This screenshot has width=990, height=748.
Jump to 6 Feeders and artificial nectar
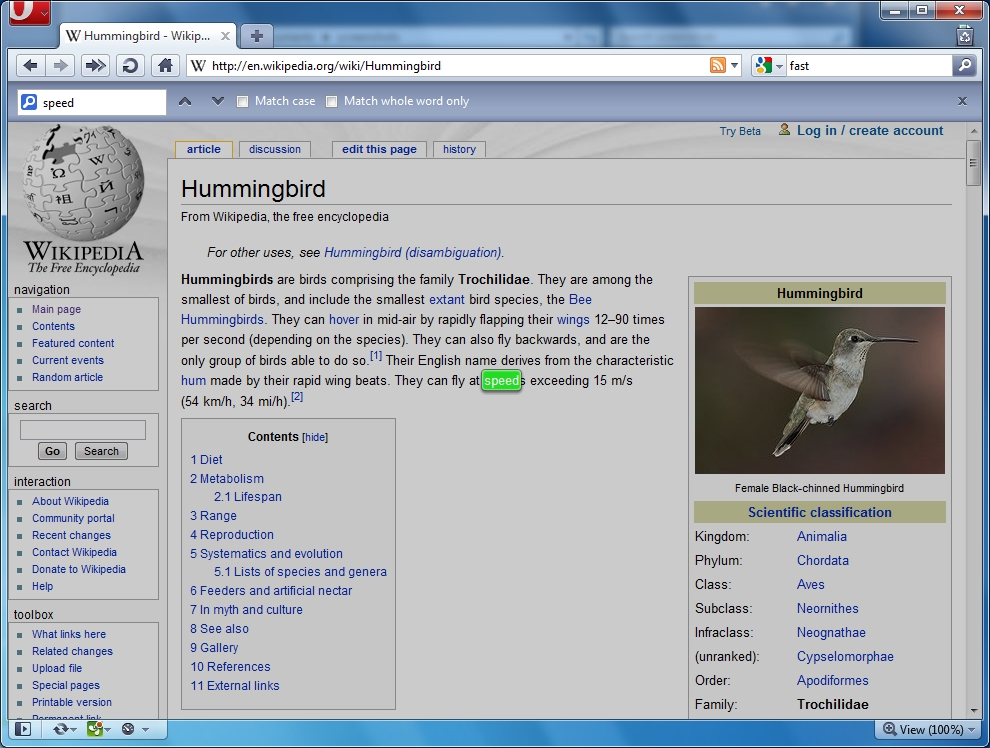click(x=271, y=591)
